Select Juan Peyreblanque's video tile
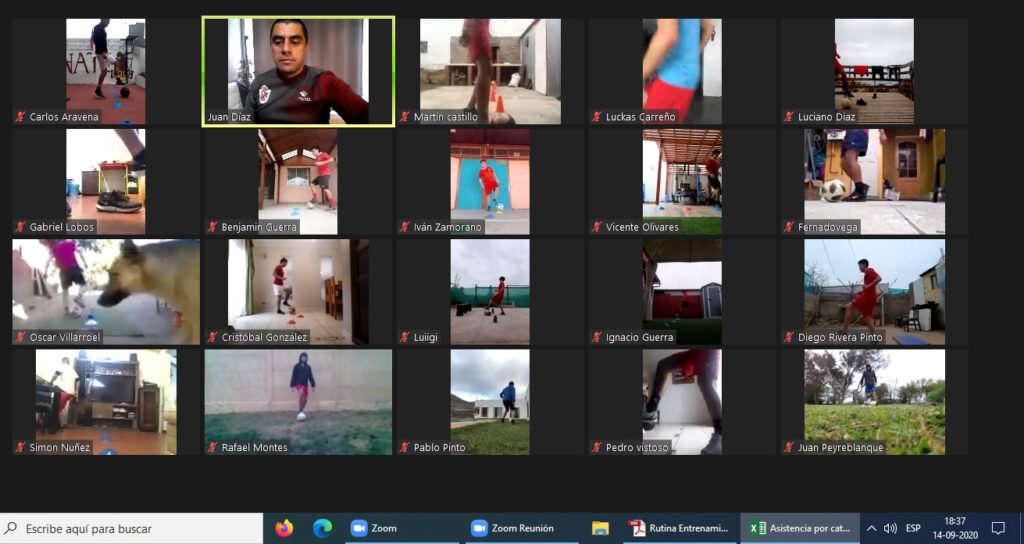1024x544 pixels. click(874, 400)
